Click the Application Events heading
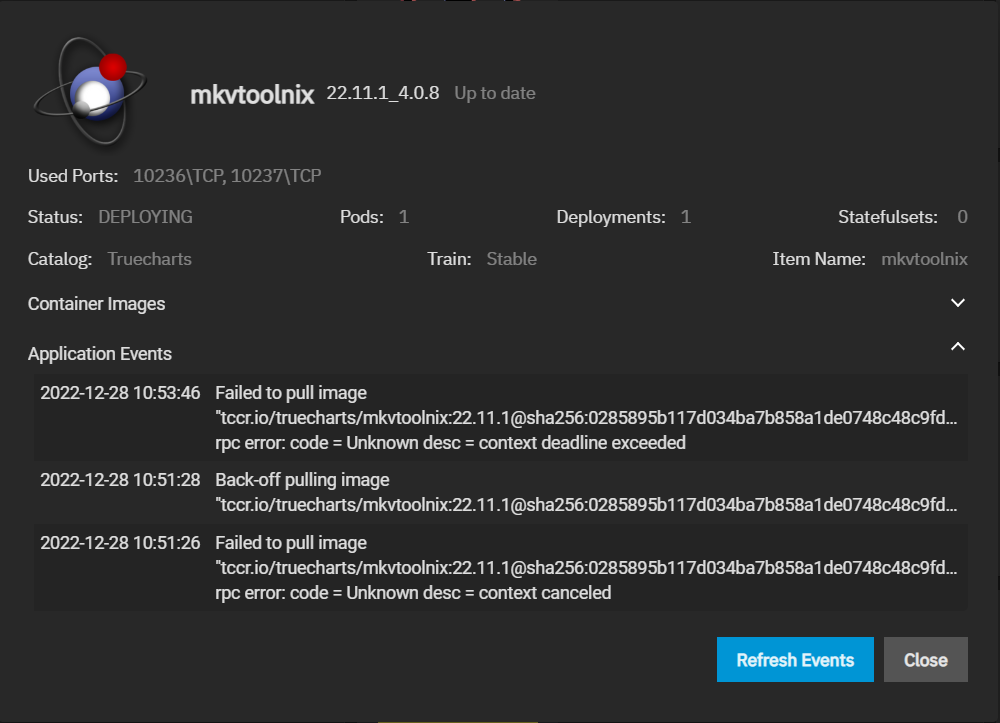Viewport: 1000px width, 723px height. coord(99,354)
